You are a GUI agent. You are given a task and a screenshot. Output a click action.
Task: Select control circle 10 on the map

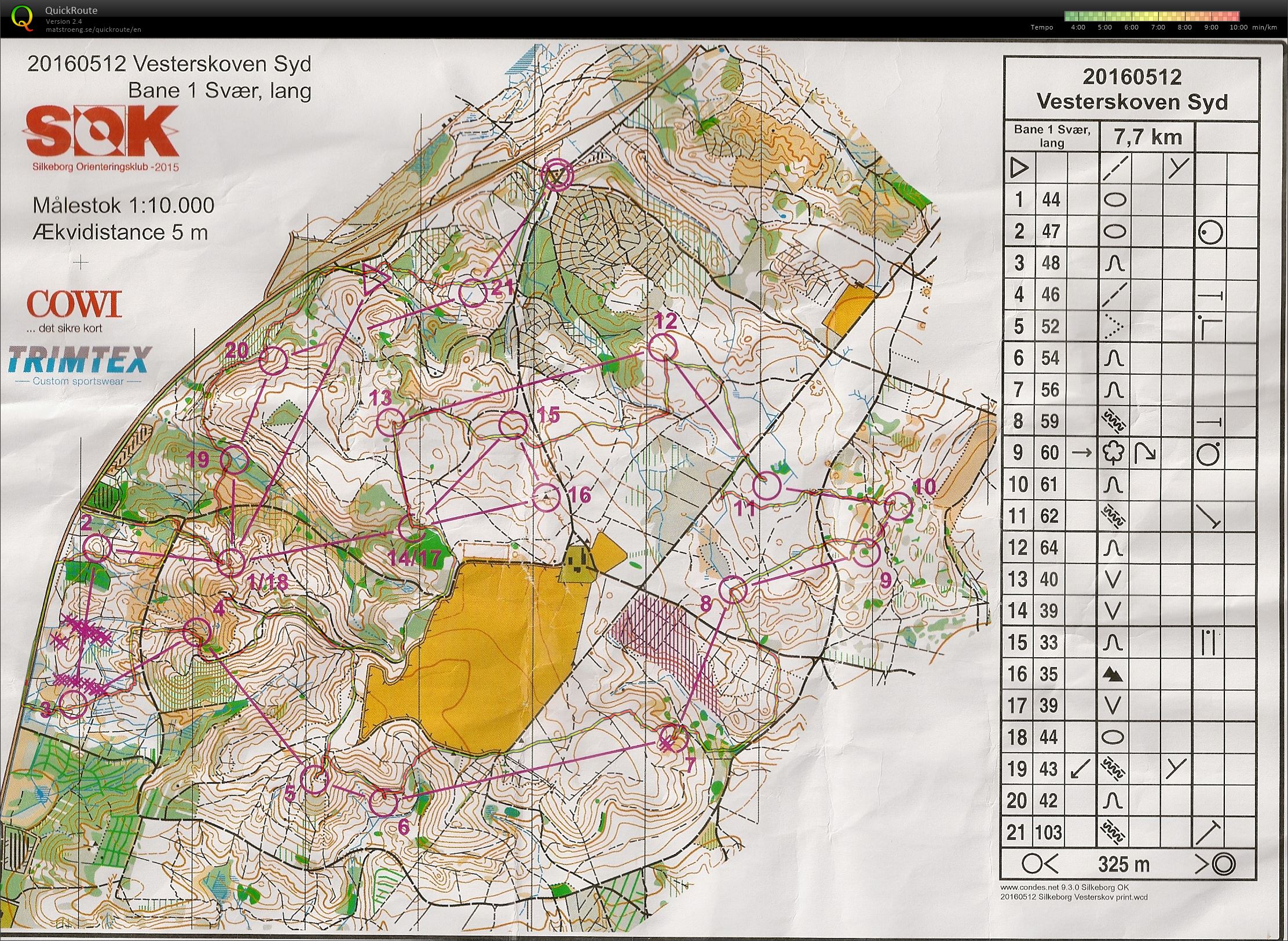click(x=899, y=506)
